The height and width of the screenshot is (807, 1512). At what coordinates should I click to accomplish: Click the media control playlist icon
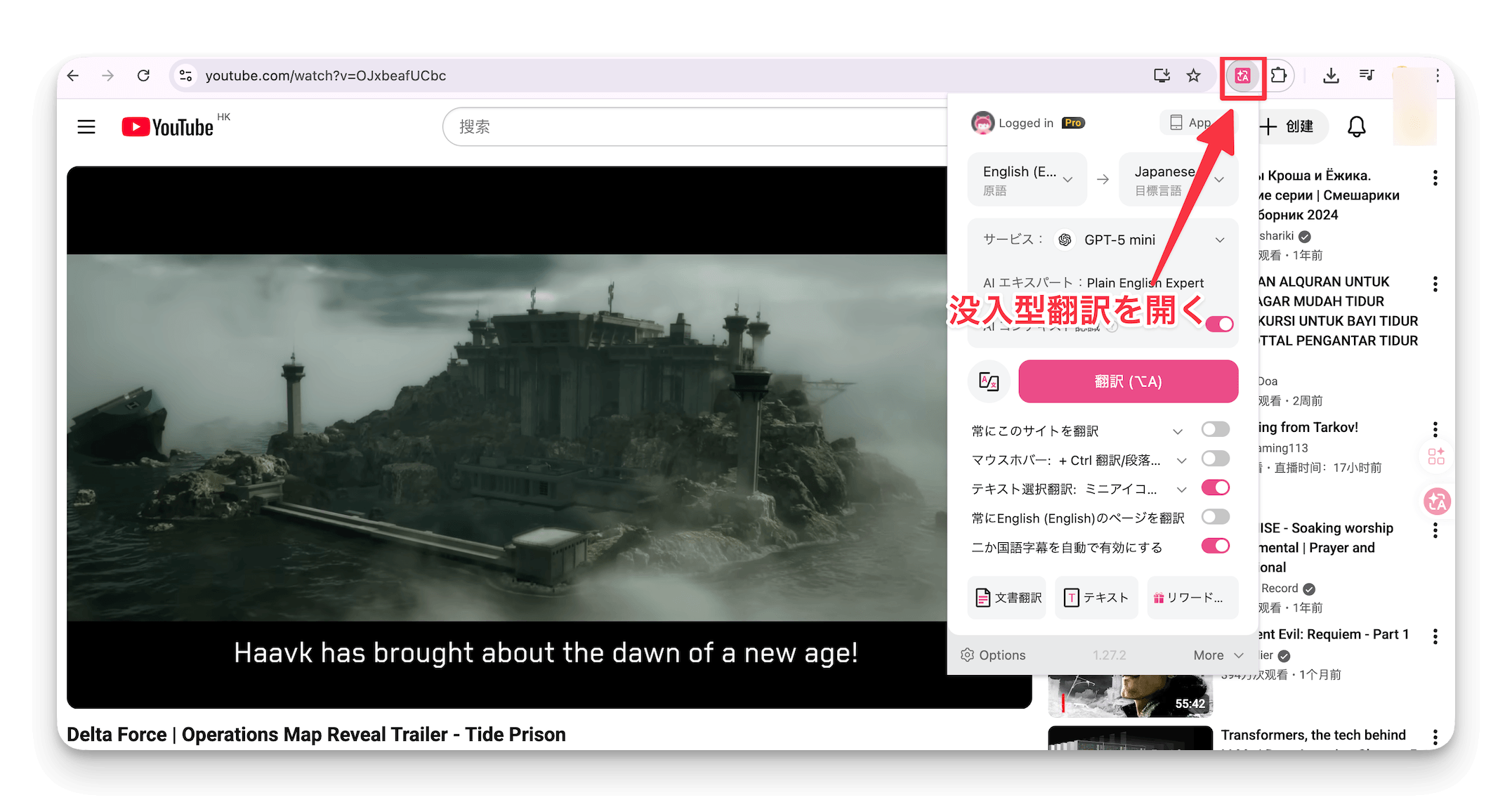(x=1366, y=75)
